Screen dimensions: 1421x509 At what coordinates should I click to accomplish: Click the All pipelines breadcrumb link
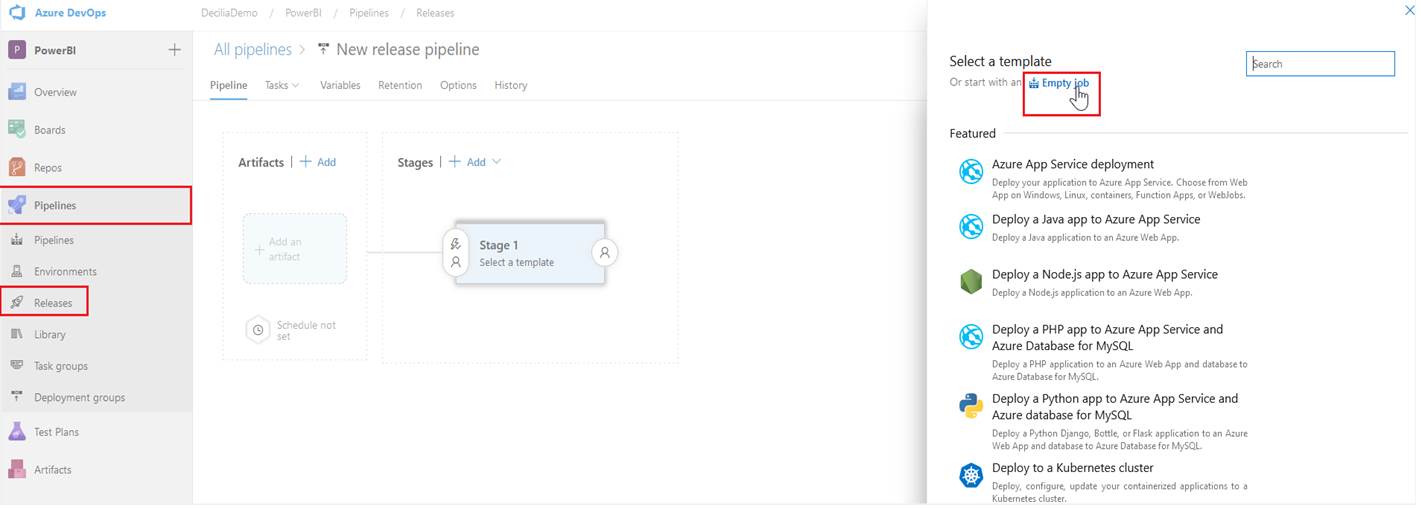253,49
